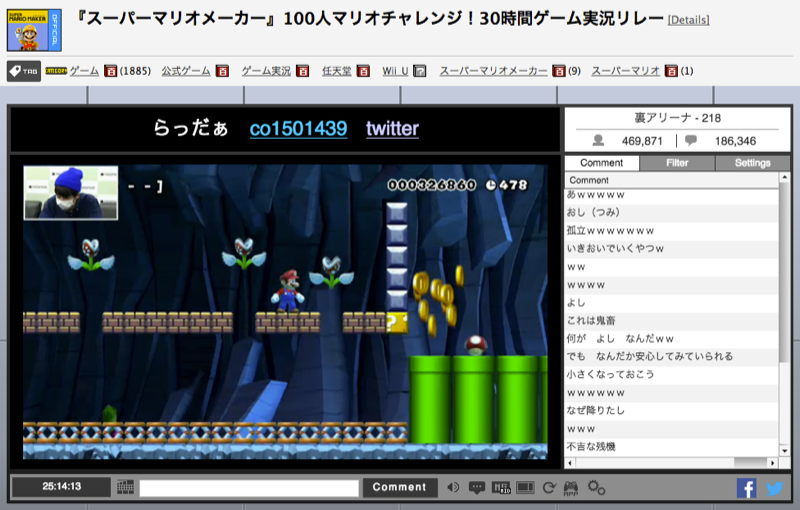Click the らっだぁ streamer name
This screenshot has height=510, width=800.
pos(191,128)
